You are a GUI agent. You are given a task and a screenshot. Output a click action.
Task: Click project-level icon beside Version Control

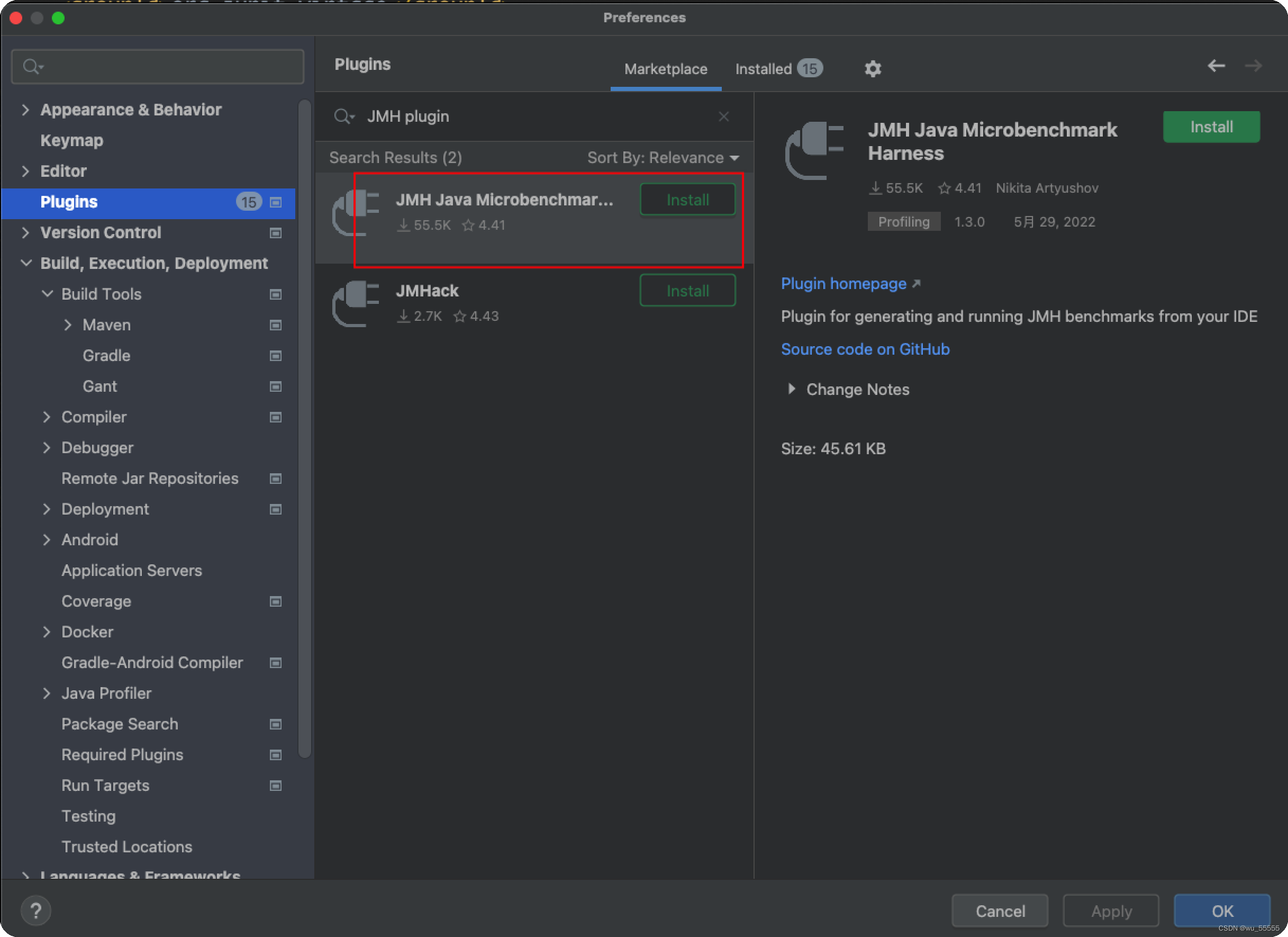coord(275,233)
